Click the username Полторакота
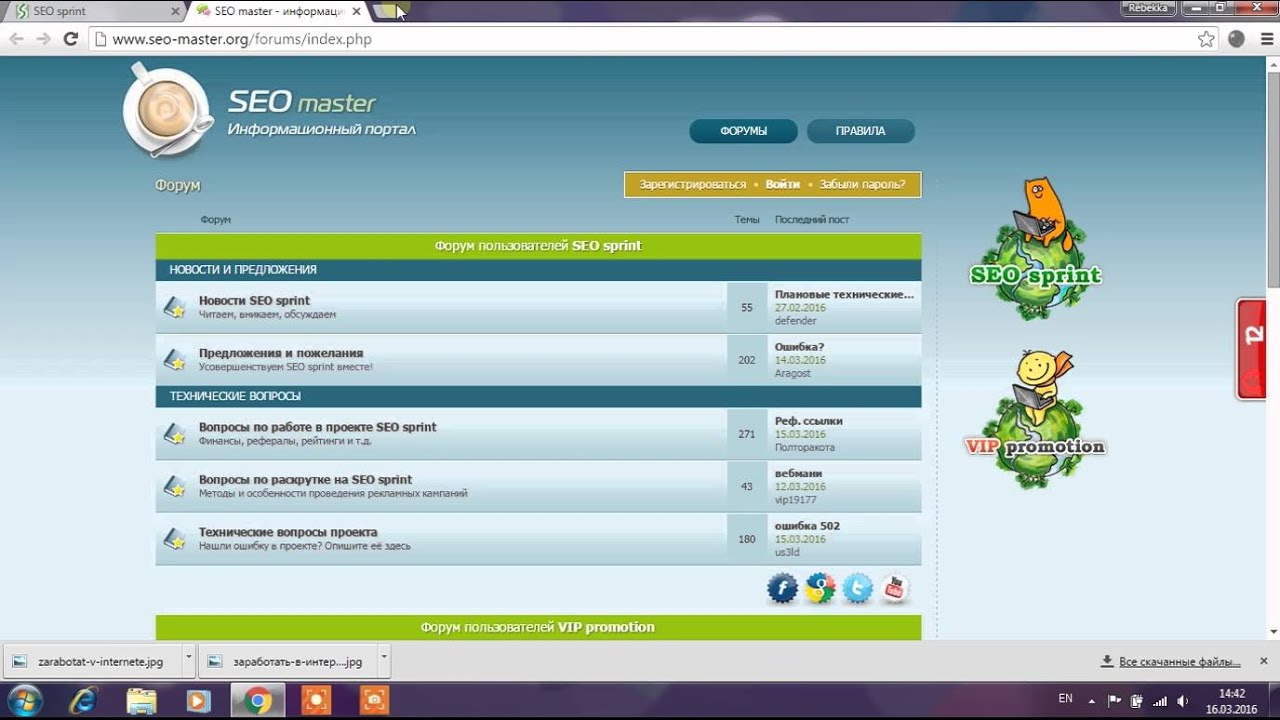 (x=804, y=447)
